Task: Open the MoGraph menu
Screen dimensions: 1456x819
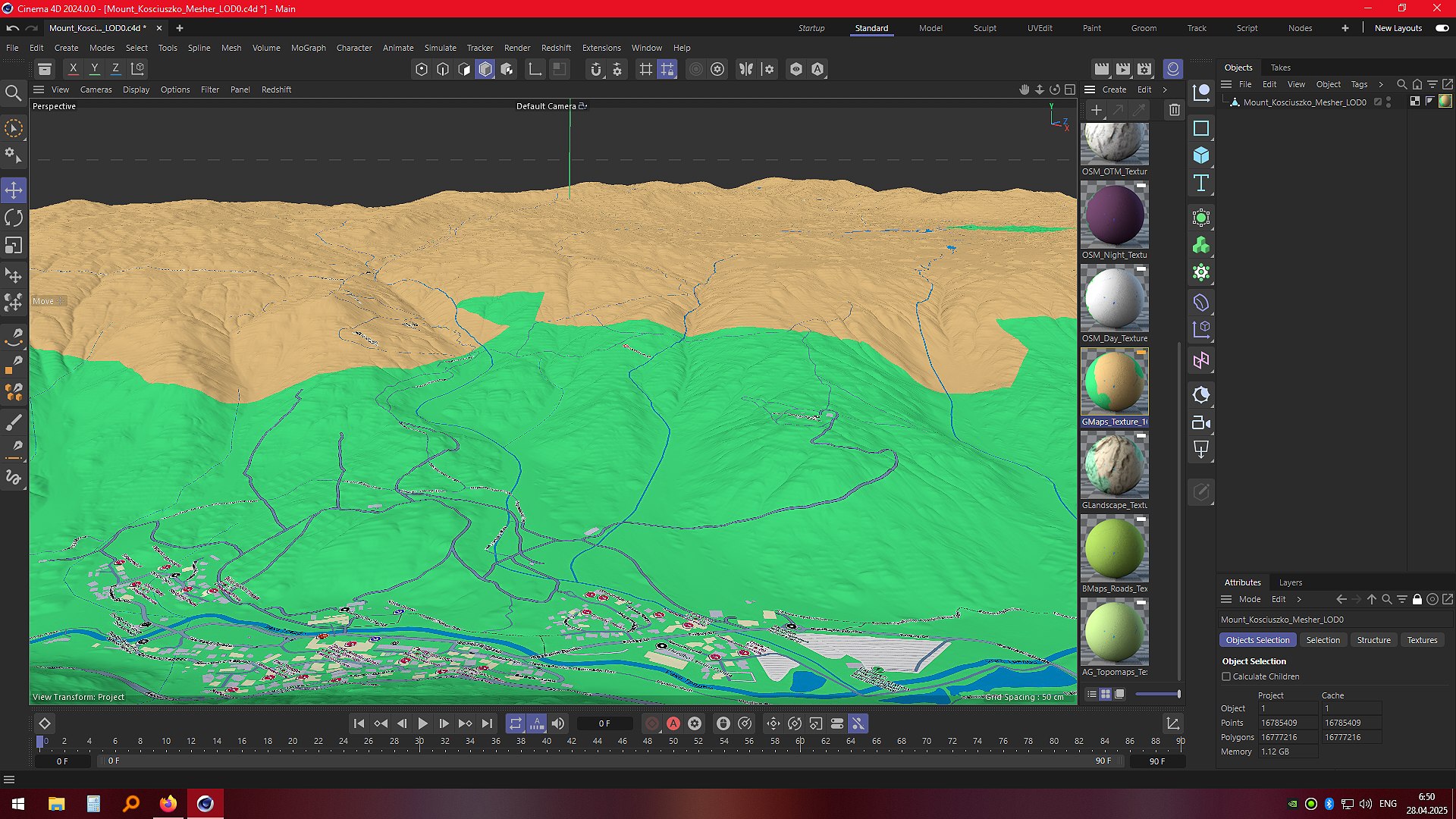Action: [x=308, y=48]
